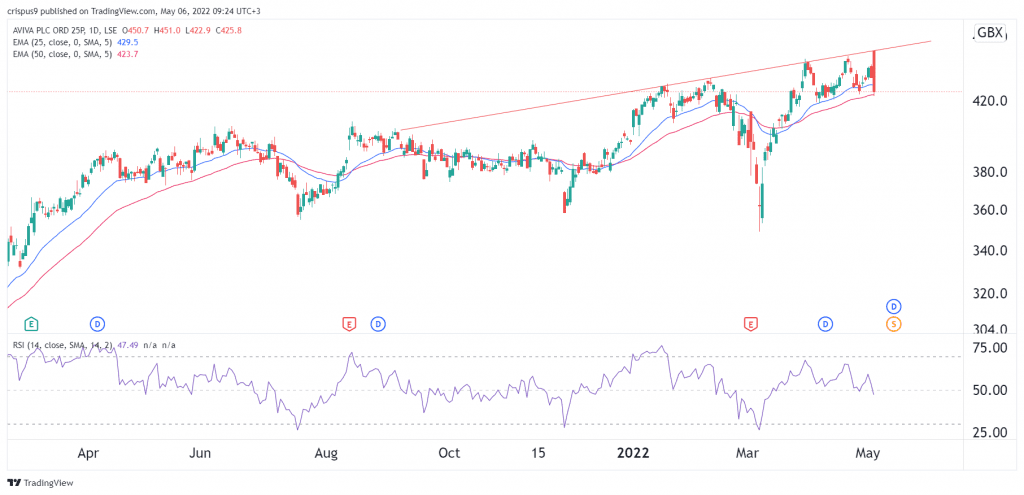Viewport: 1024px width, 495px height.
Task: Click the red E earnings marker above Mar
Action: 752,323
